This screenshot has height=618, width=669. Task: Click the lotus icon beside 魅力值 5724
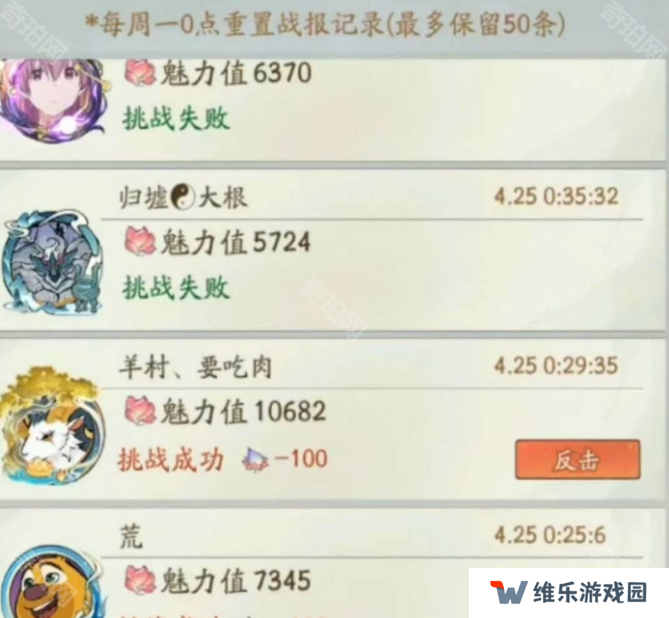pyautogui.click(x=140, y=241)
